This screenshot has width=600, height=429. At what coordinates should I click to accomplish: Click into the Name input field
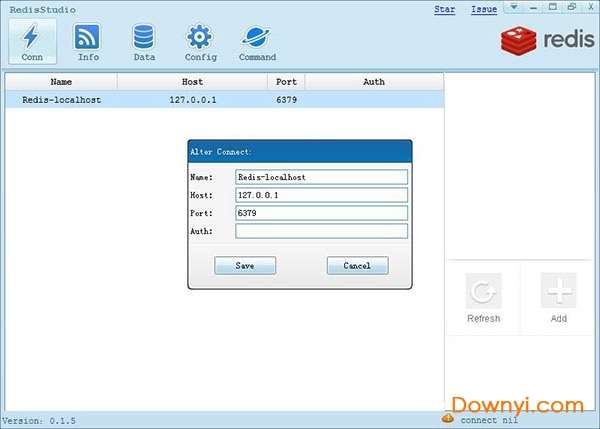(x=321, y=177)
